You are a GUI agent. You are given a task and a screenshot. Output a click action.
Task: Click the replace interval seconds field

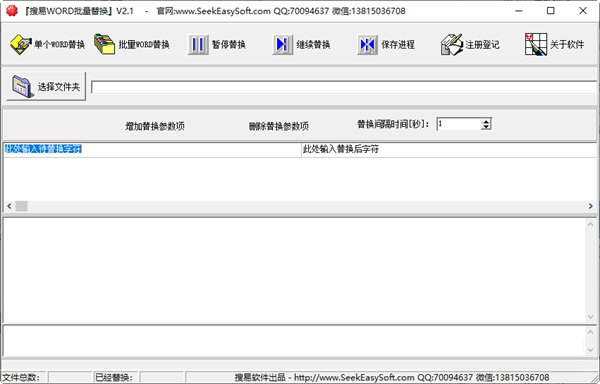click(x=459, y=124)
